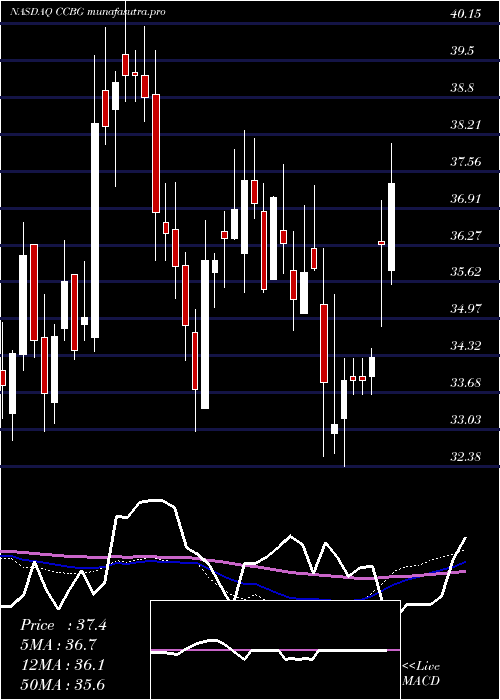500x700 pixels.
Task: Click the 36.27 price axis label
Action: click(x=465, y=235)
